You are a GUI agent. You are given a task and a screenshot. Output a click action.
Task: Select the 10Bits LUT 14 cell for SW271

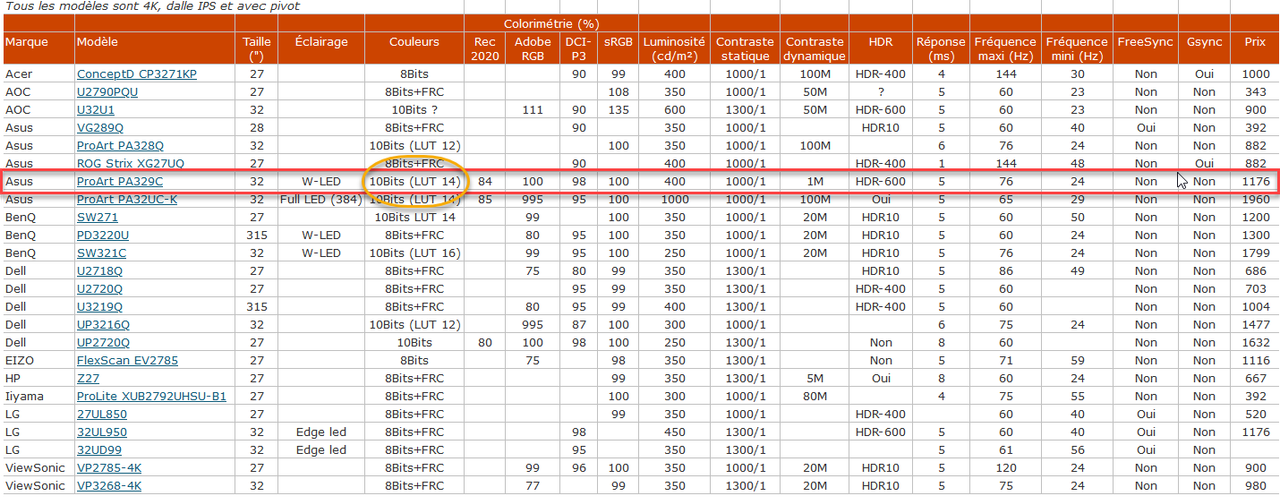coord(415,217)
